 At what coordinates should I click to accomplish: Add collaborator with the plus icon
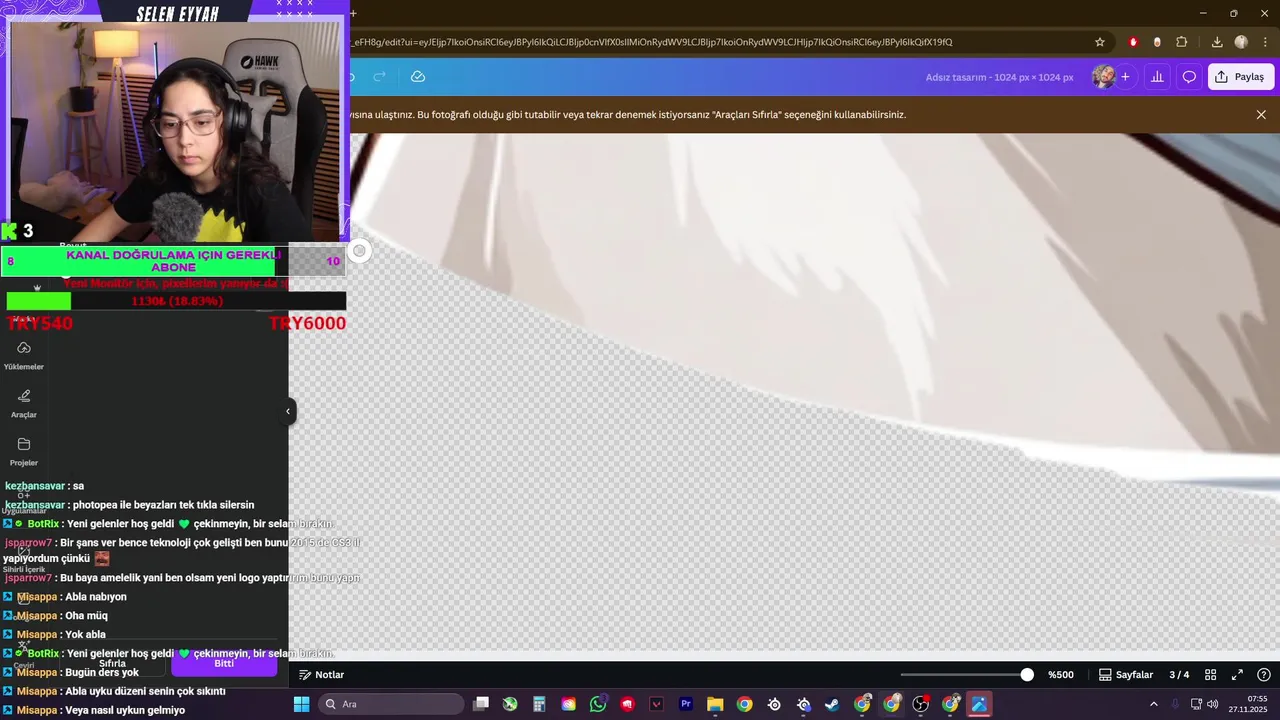click(x=1125, y=77)
